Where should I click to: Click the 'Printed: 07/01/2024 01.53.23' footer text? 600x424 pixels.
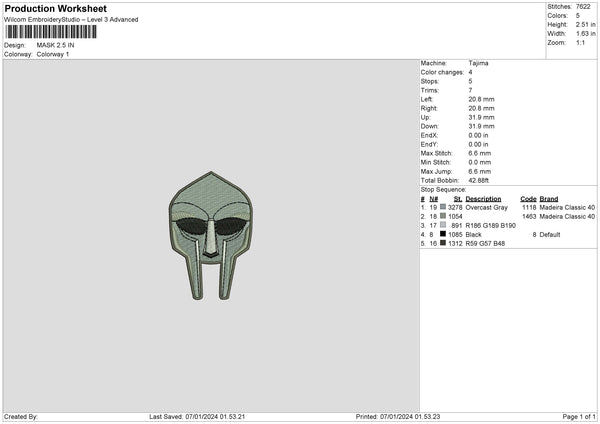coord(398,417)
